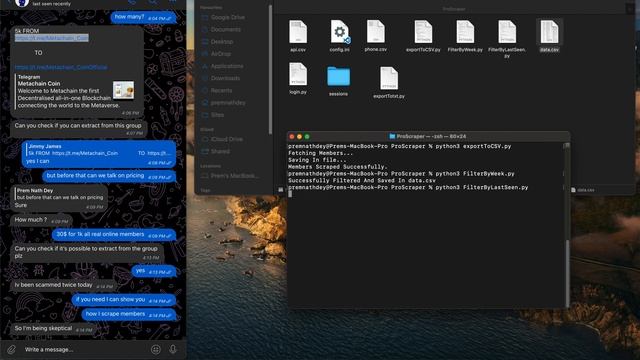The height and width of the screenshot is (360, 640).
Task: Click the Write a message field
Action: (85, 349)
